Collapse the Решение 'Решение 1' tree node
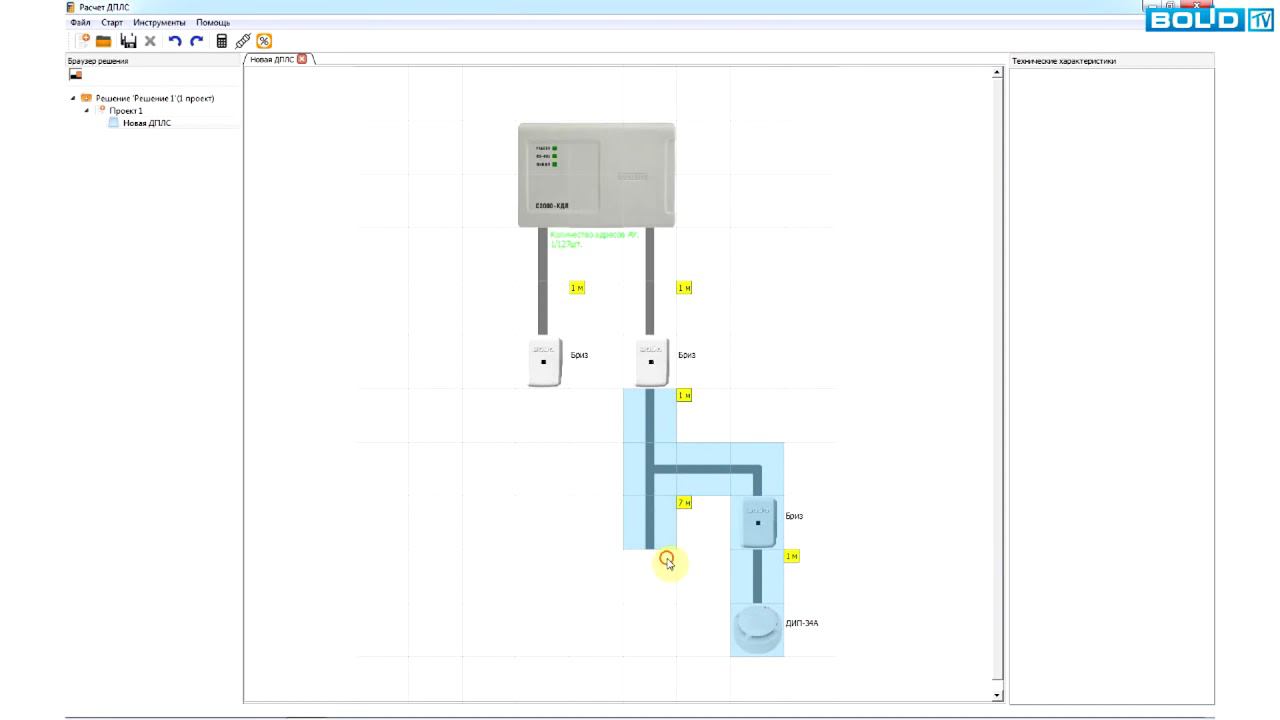Image resolution: width=1280 pixels, height=720 pixels. pyautogui.click(x=73, y=98)
